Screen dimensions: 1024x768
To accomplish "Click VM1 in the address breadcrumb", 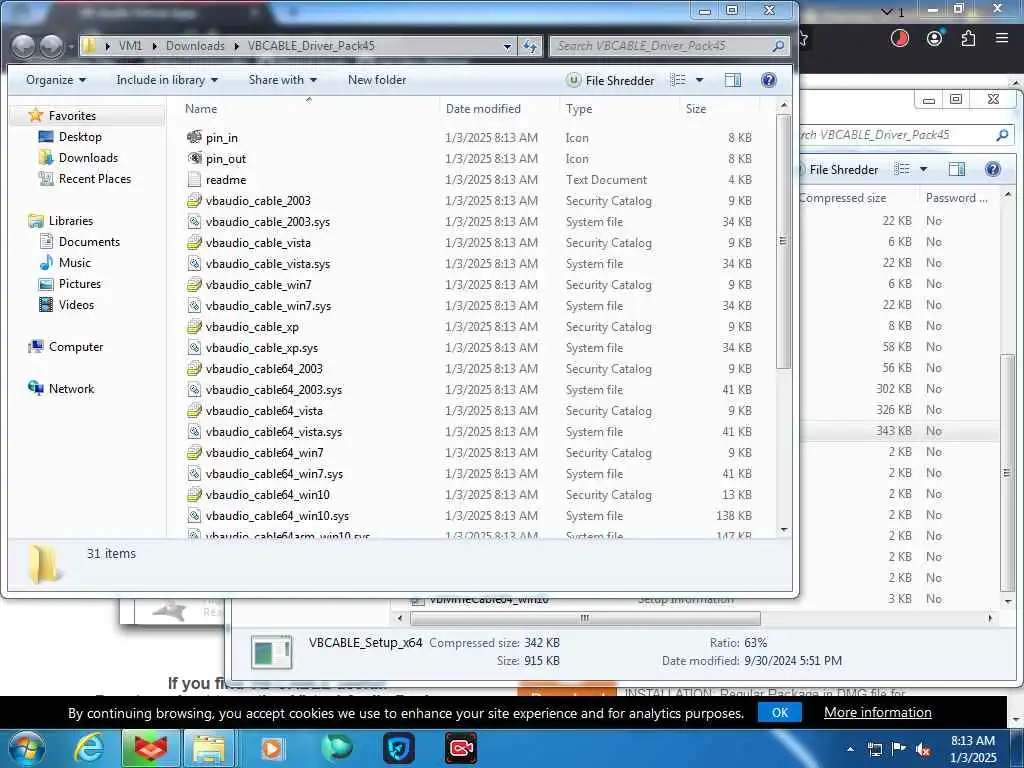I will coord(130,46).
